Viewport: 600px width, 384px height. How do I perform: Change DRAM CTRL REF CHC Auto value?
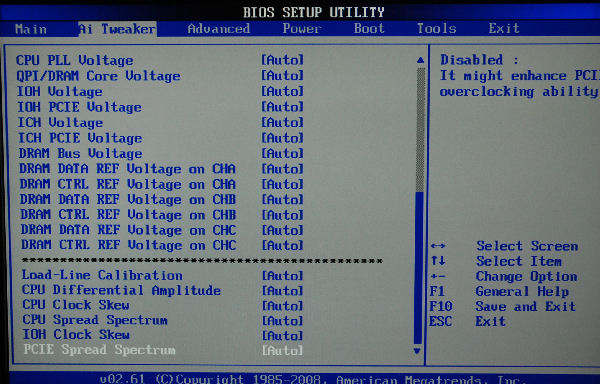pyautogui.click(x=282, y=245)
